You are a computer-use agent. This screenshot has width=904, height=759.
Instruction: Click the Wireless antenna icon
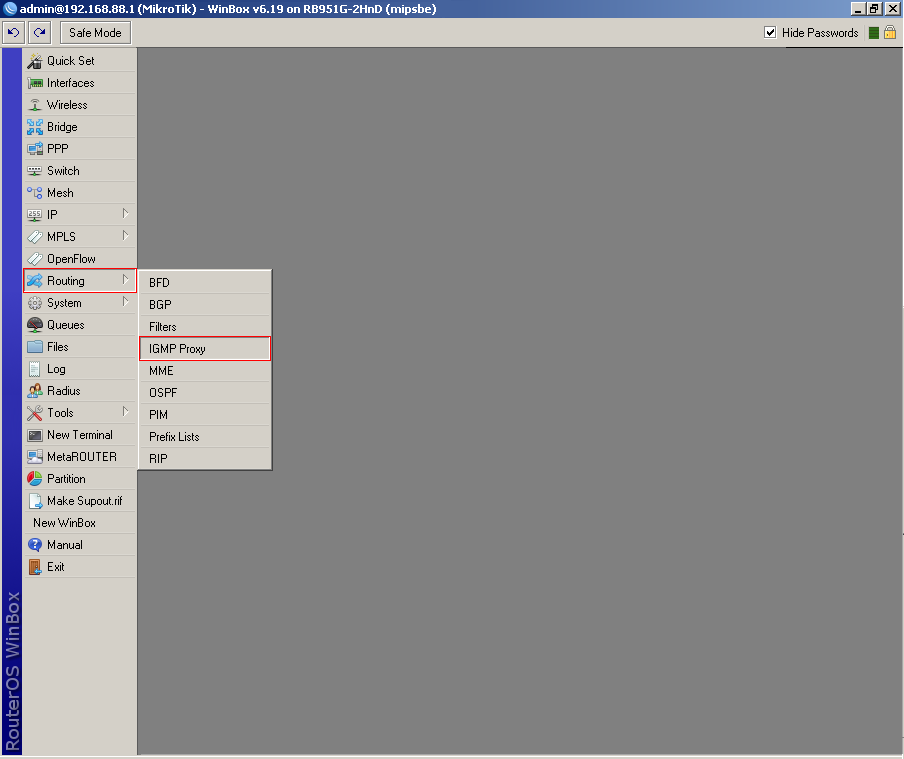click(x=35, y=105)
